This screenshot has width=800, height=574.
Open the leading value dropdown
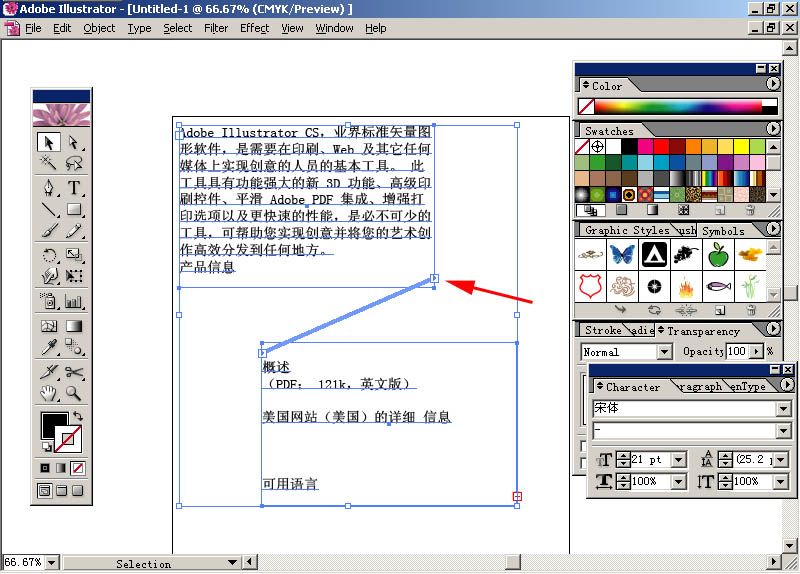pyautogui.click(x=781, y=460)
